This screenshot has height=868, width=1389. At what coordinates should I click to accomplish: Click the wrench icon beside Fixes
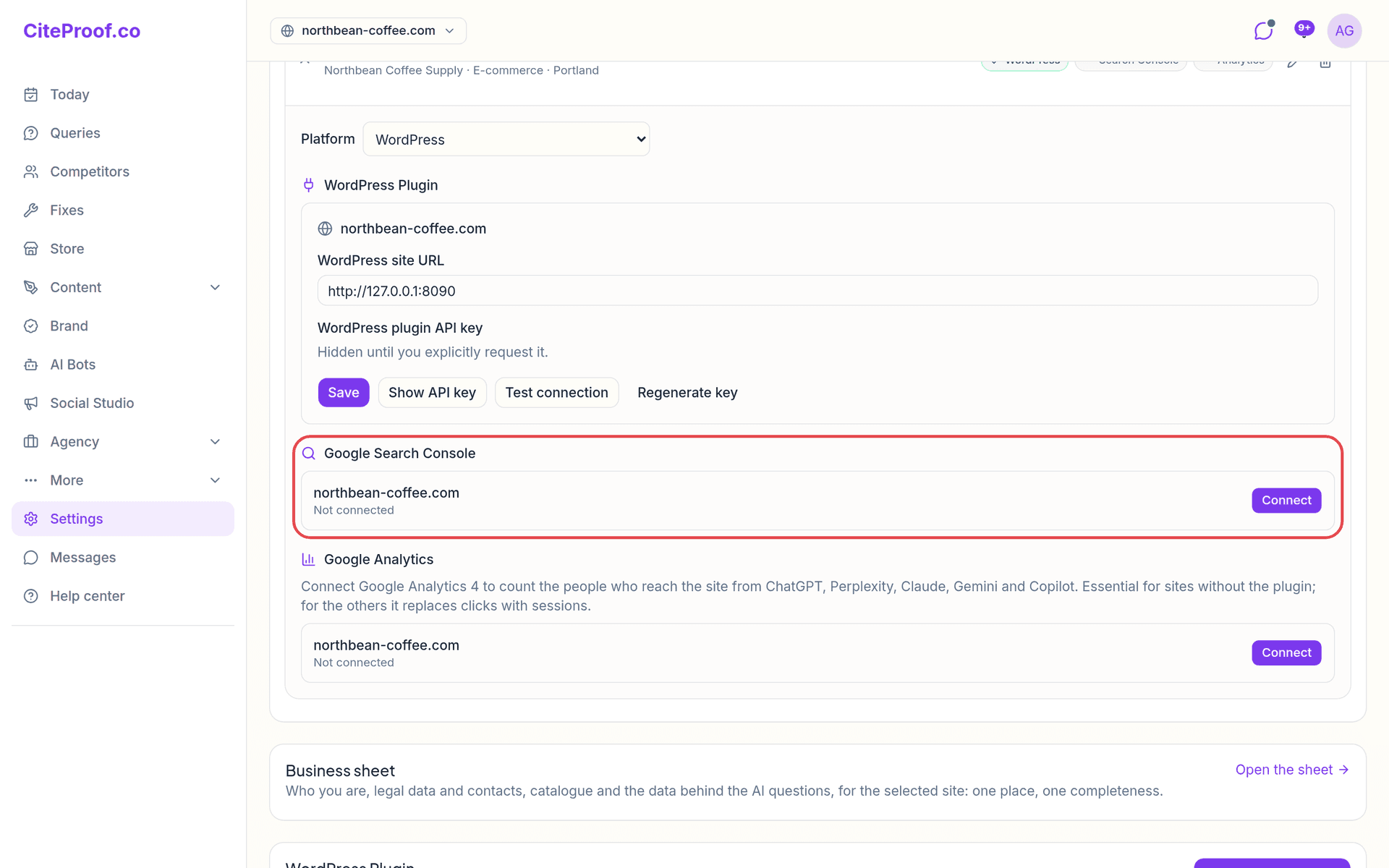click(x=30, y=210)
